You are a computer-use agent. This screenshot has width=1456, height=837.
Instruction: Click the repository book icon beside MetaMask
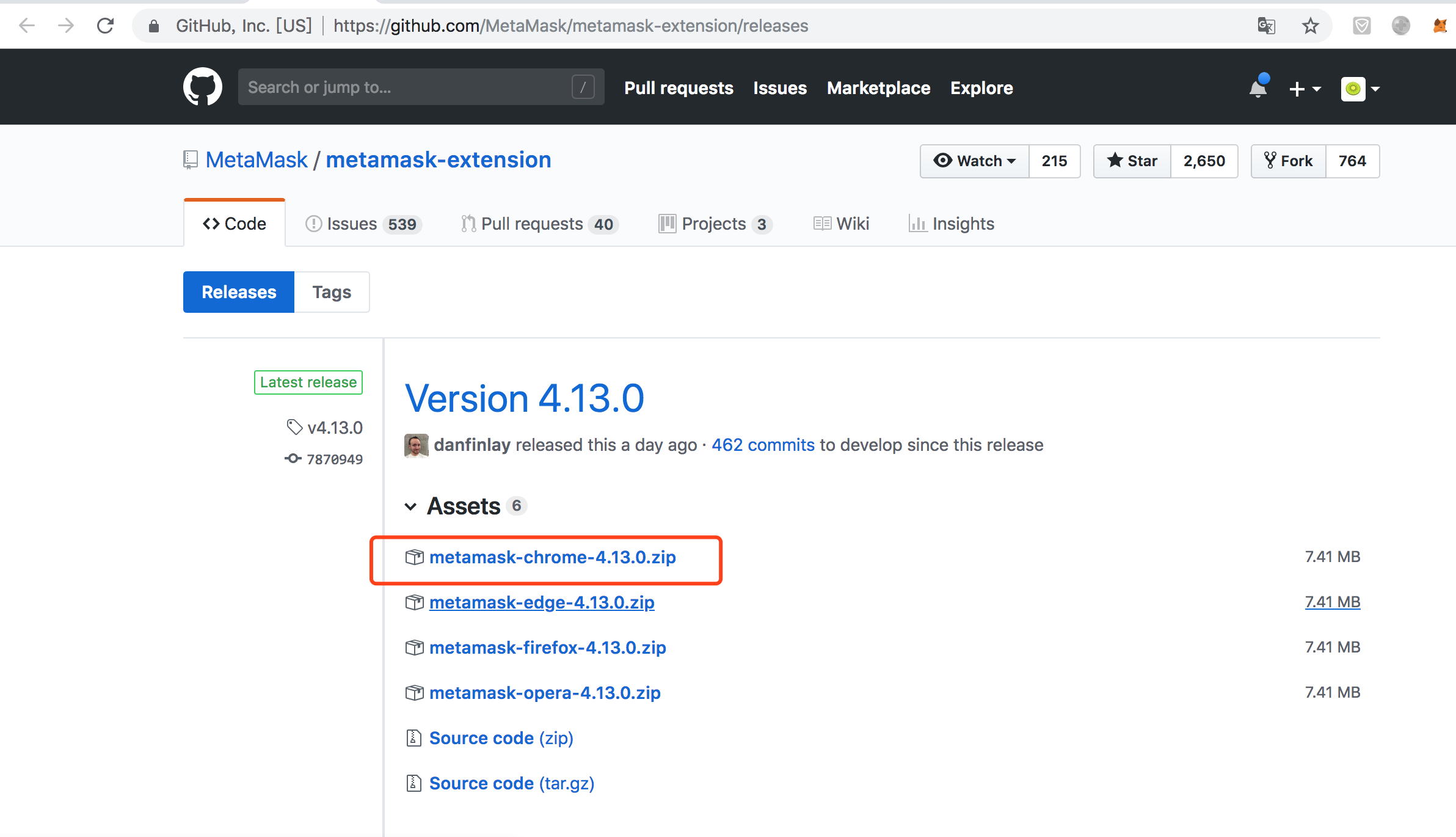pos(191,160)
